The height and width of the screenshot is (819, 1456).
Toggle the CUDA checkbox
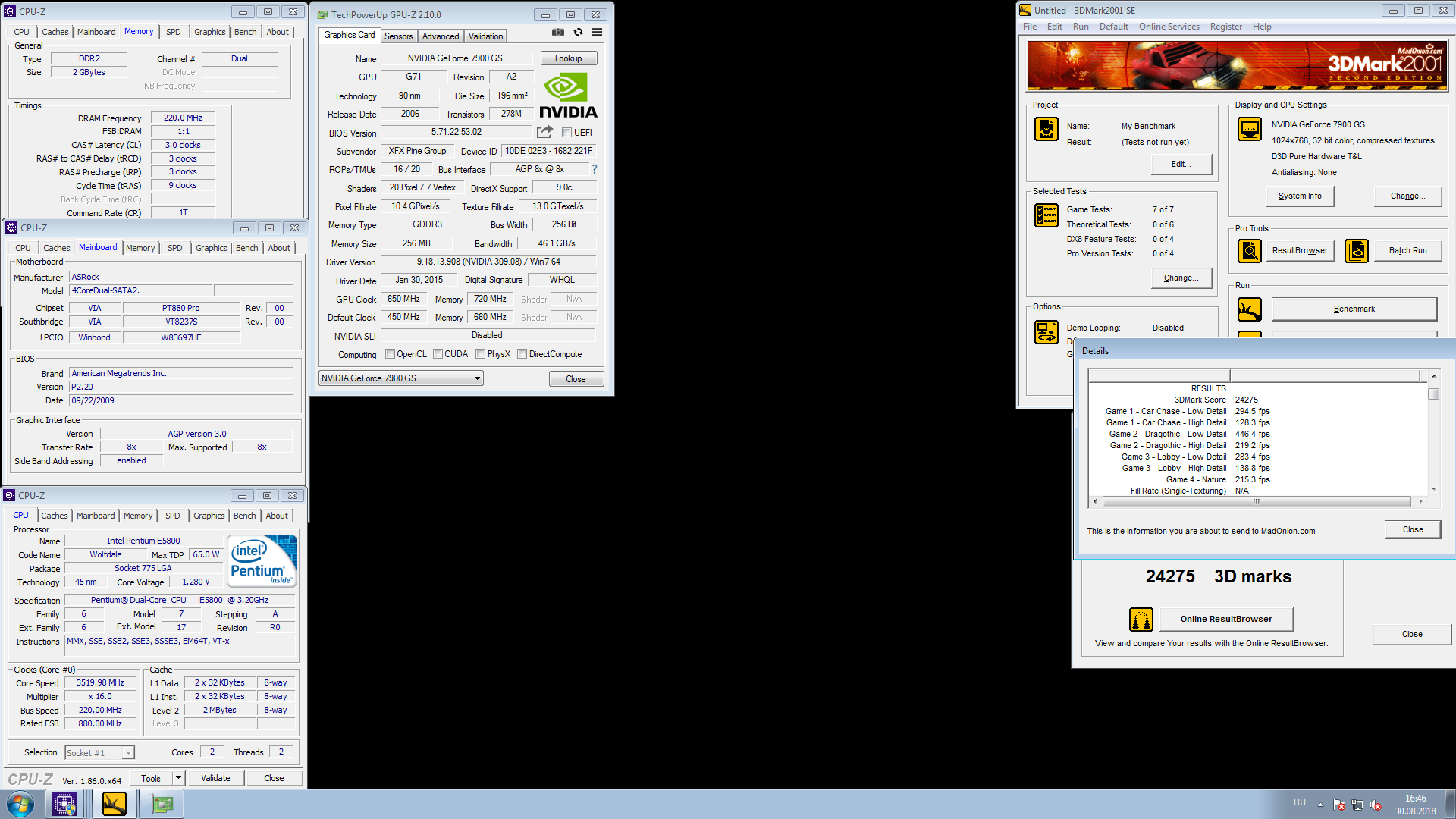point(438,354)
